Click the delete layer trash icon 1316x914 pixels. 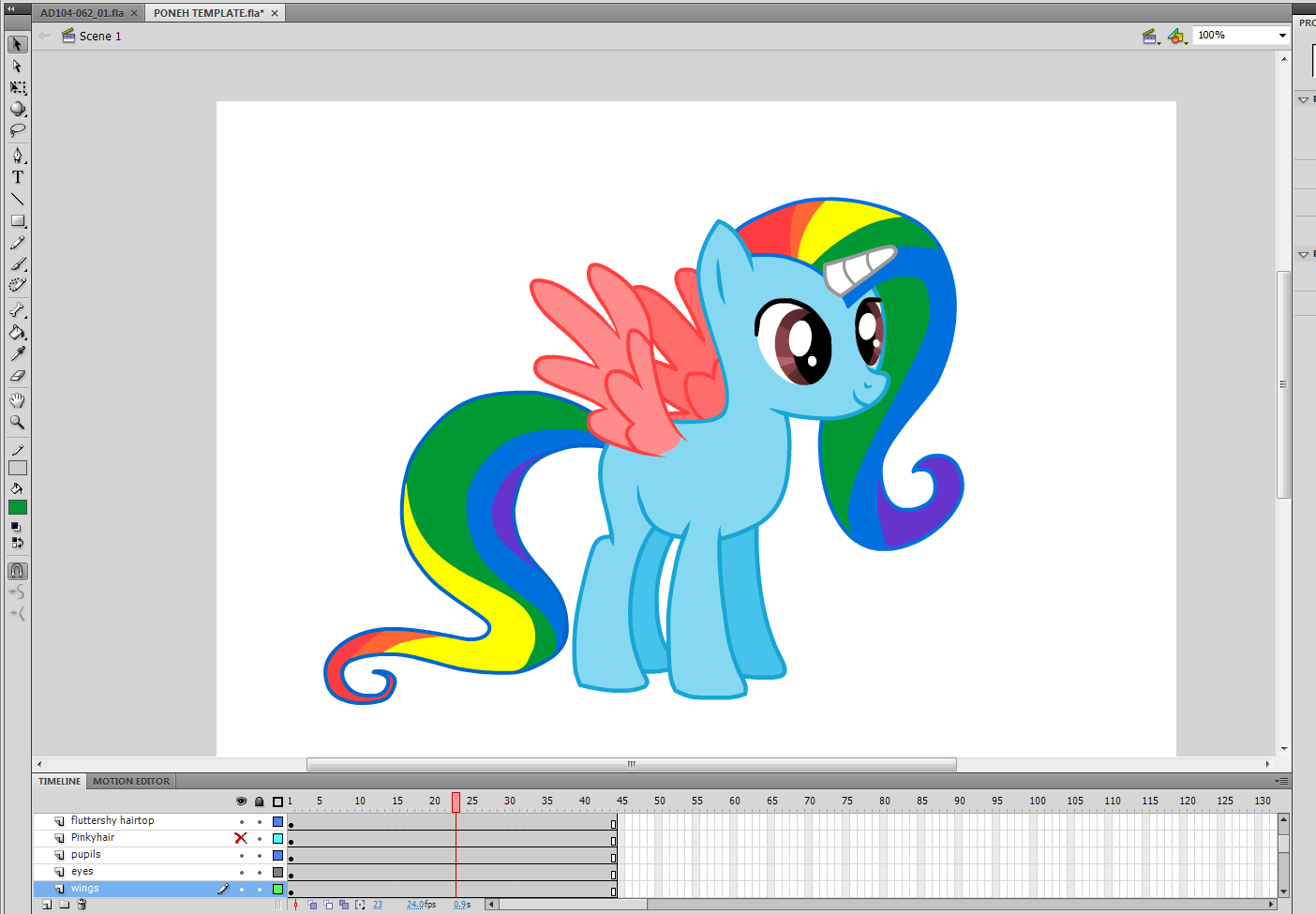click(82, 905)
